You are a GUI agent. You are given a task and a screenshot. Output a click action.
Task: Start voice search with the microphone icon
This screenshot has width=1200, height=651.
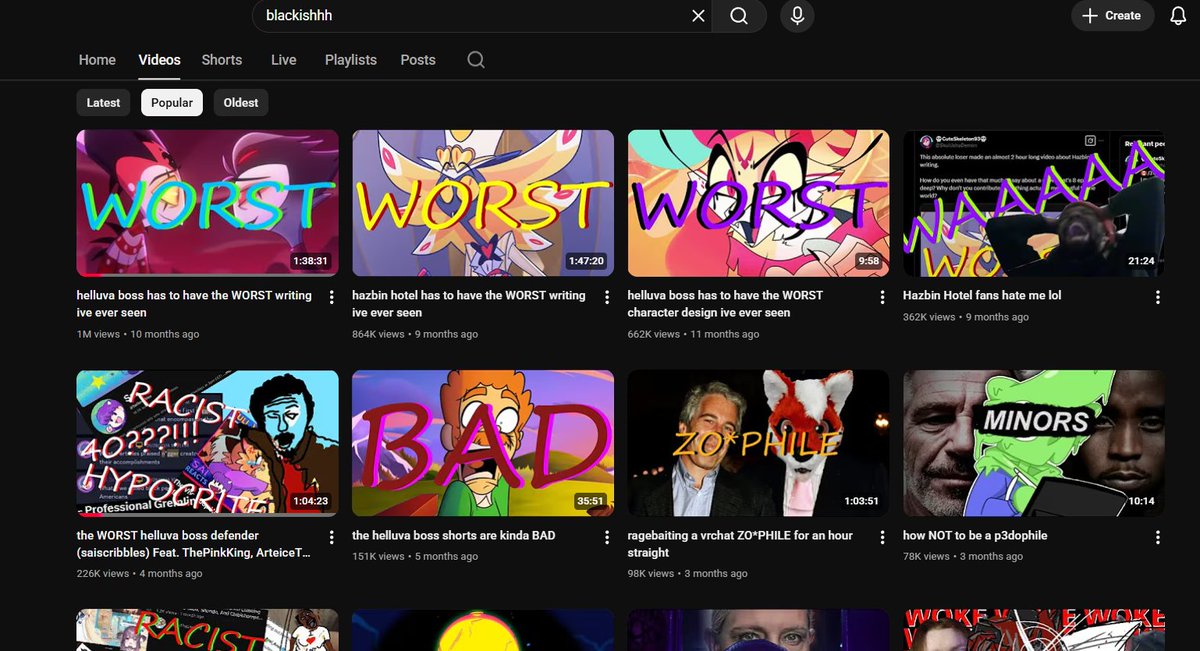(797, 16)
